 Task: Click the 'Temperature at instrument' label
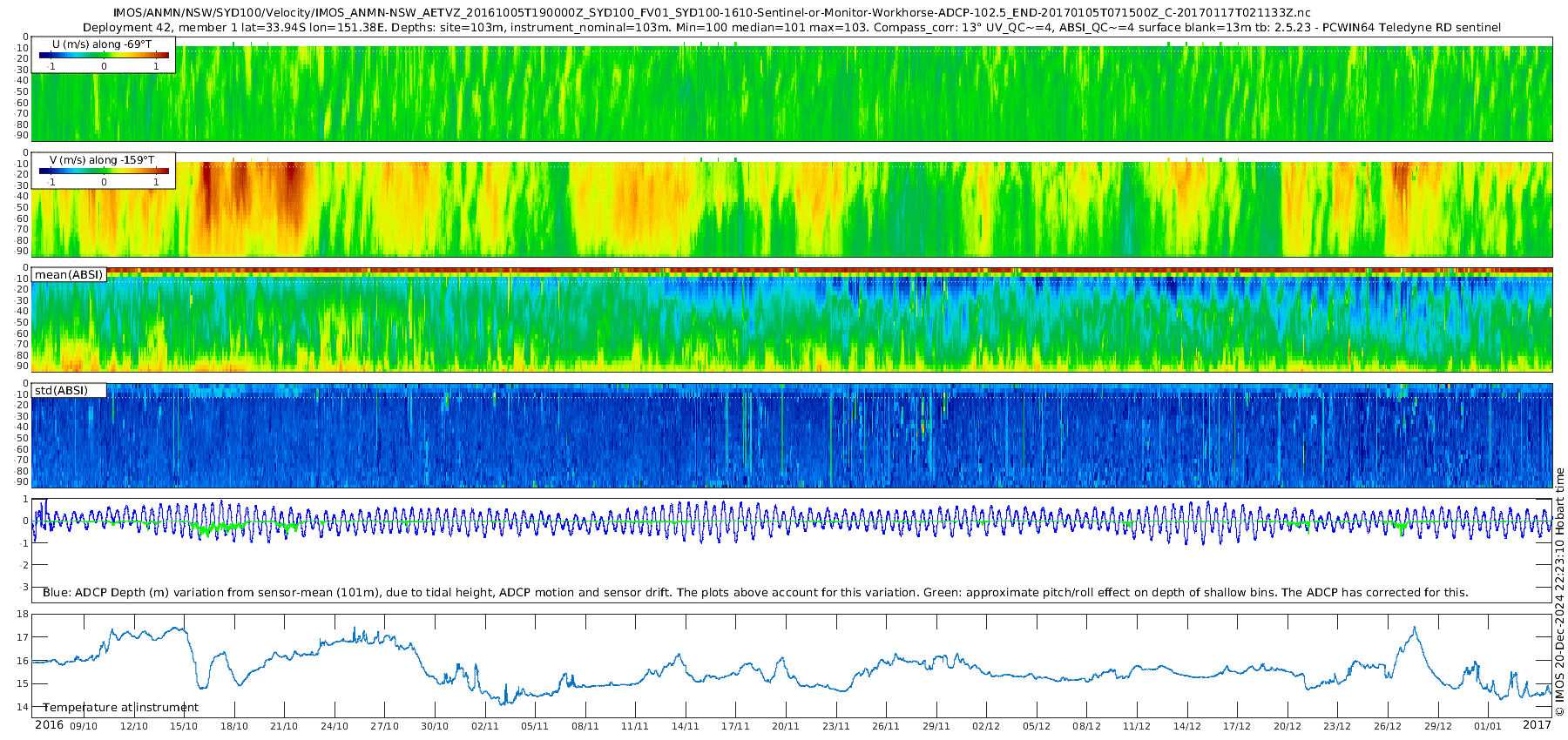click(121, 708)
